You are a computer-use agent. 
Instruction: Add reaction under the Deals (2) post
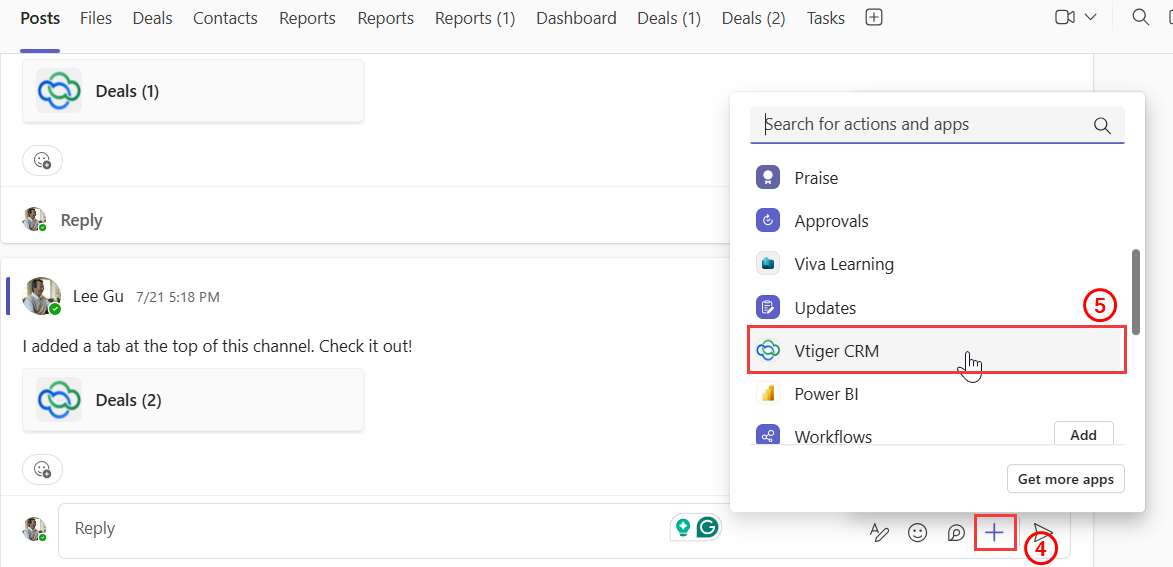[x=43, y=470]
